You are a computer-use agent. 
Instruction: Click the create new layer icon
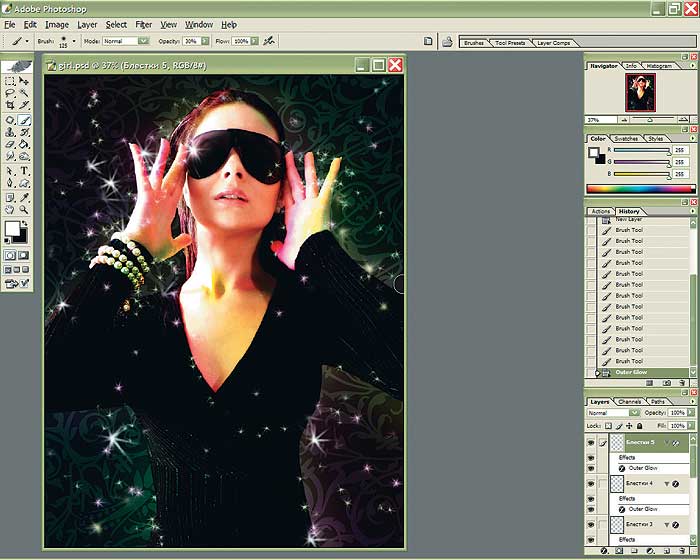[x=666, y=551]
